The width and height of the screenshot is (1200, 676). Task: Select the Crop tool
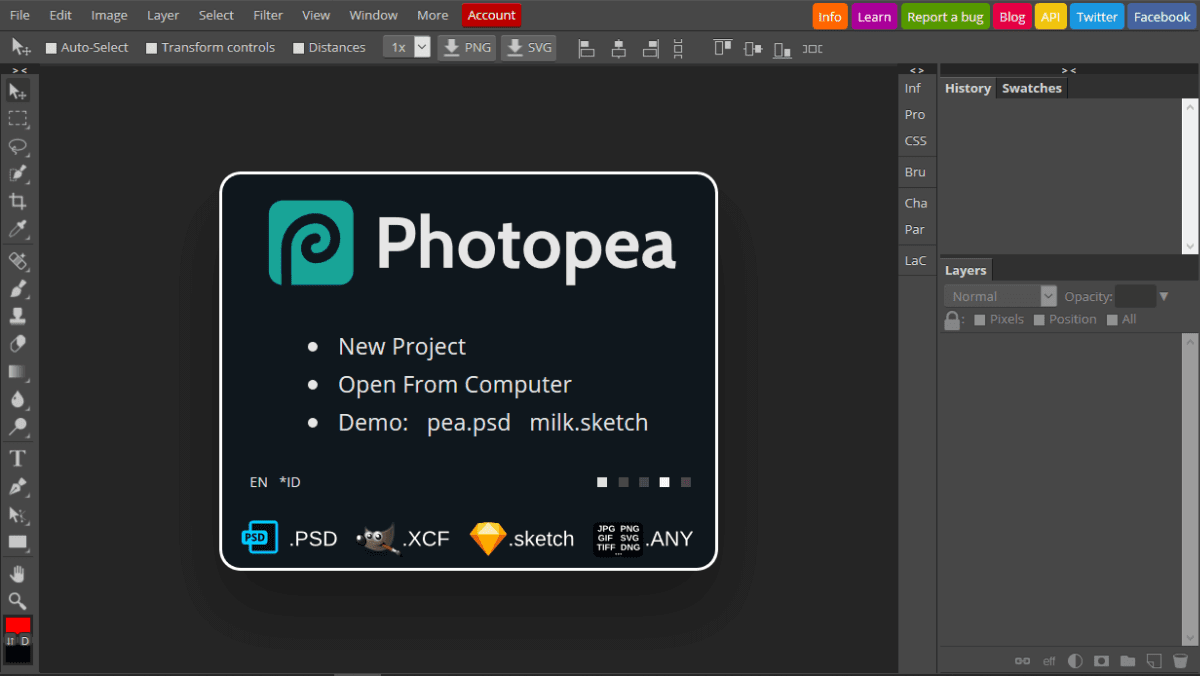pos(17,202)
